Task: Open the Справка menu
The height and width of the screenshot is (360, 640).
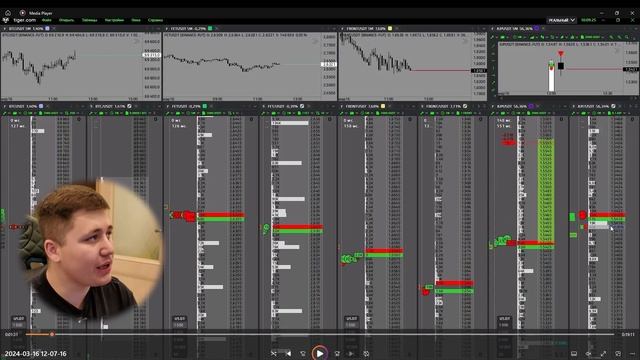Action: pos(155,20)
